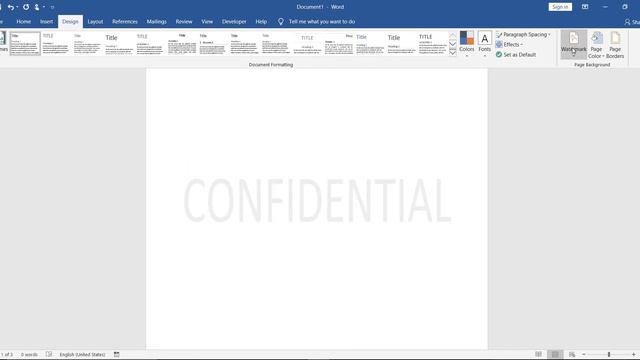The height and width of the screenshot is (360, 640).
Task: Switch to Print Layout view
Action: pyautogui.click(x=555, y=354)
